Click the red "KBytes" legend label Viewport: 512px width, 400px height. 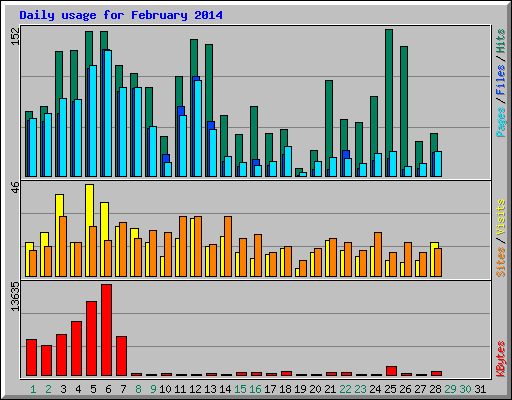tap(501, 359)
